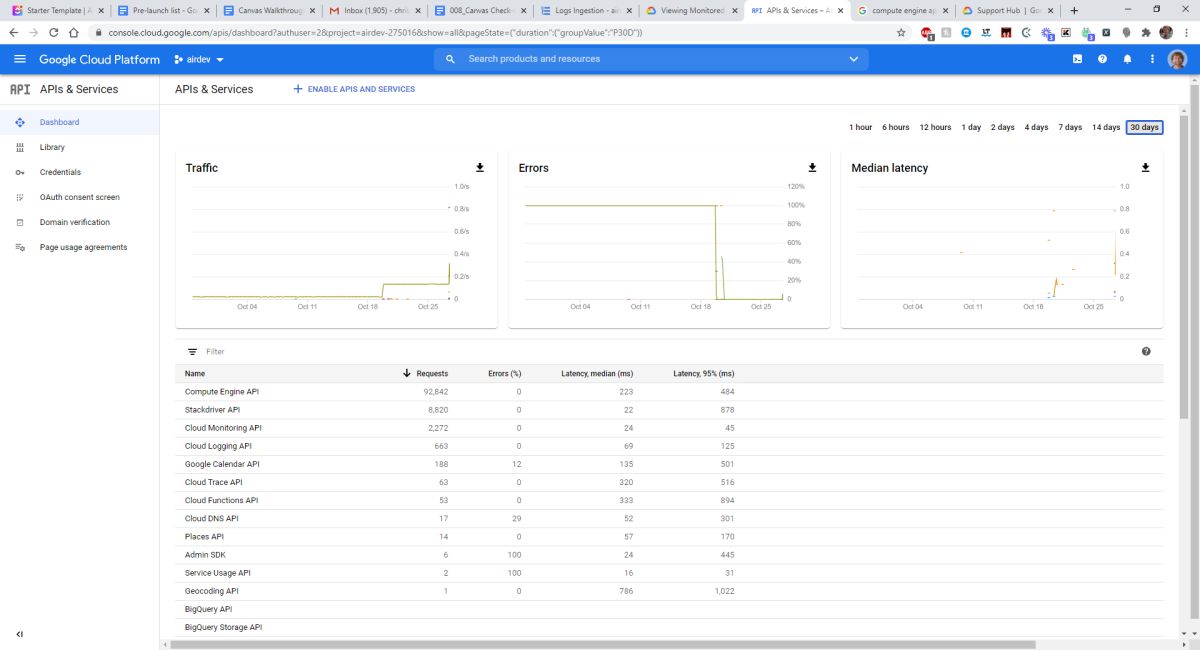Image resolution: width=1200 pixels, height=650 pixels.
Task: Open Compute Engine API details
Action: 221,392
